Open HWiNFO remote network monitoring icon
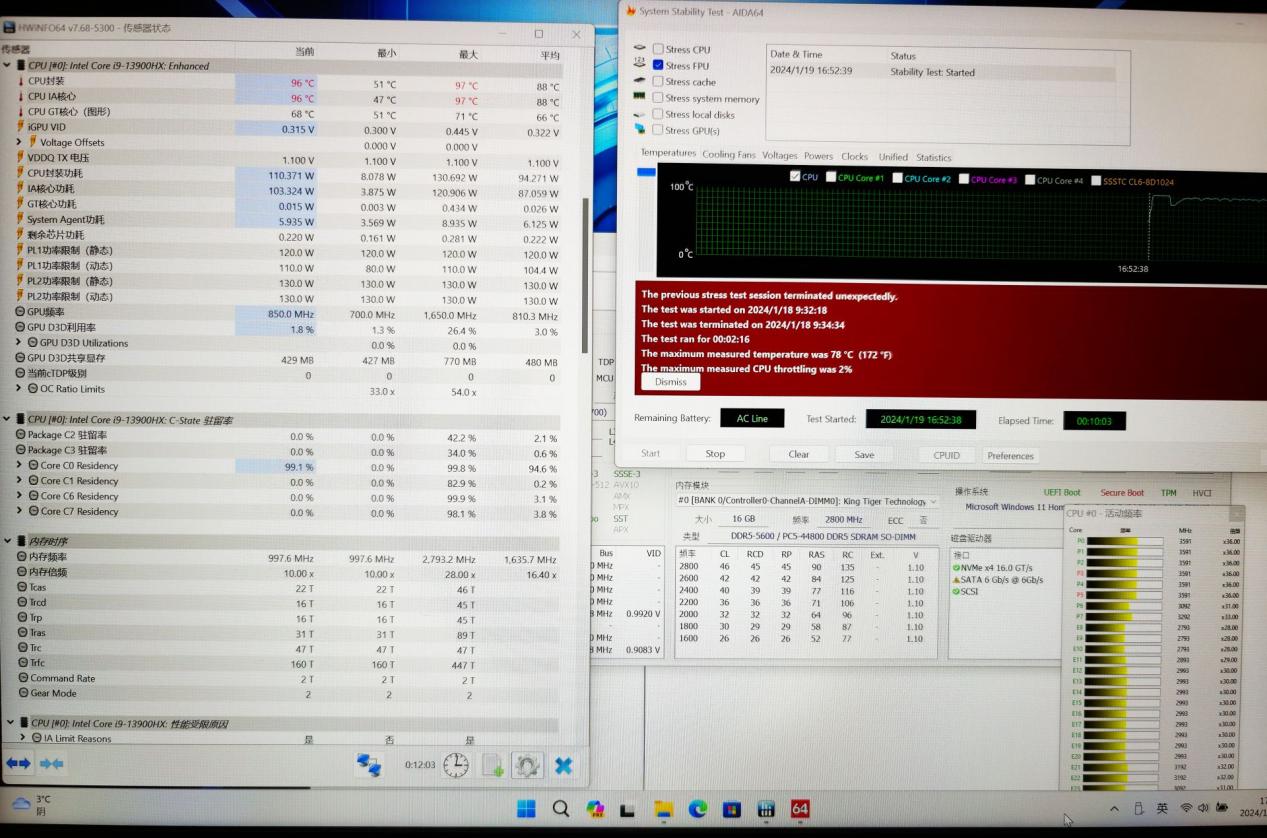 (x=369, y=765)
